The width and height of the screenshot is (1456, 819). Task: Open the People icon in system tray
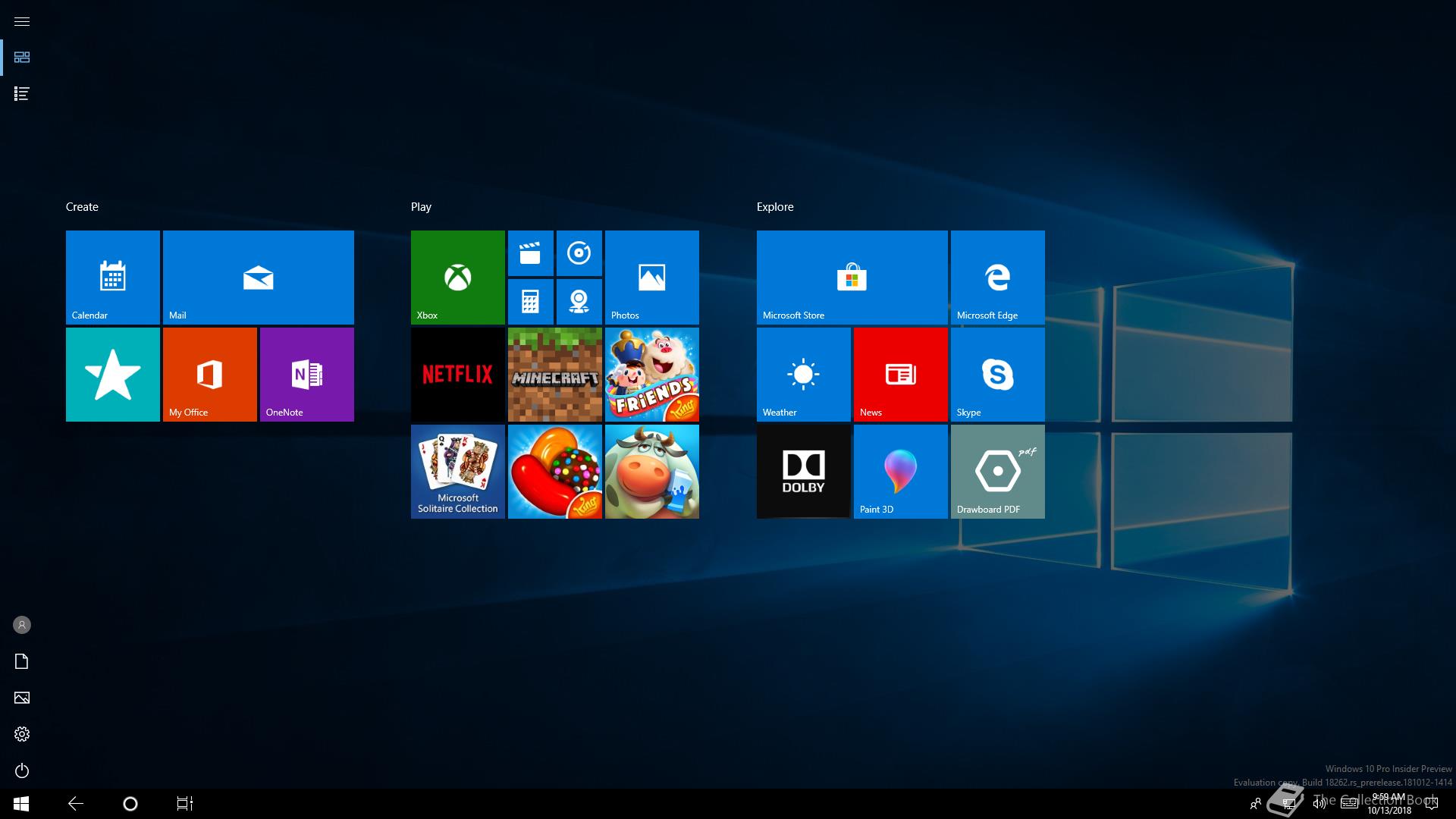point(1256,804)
